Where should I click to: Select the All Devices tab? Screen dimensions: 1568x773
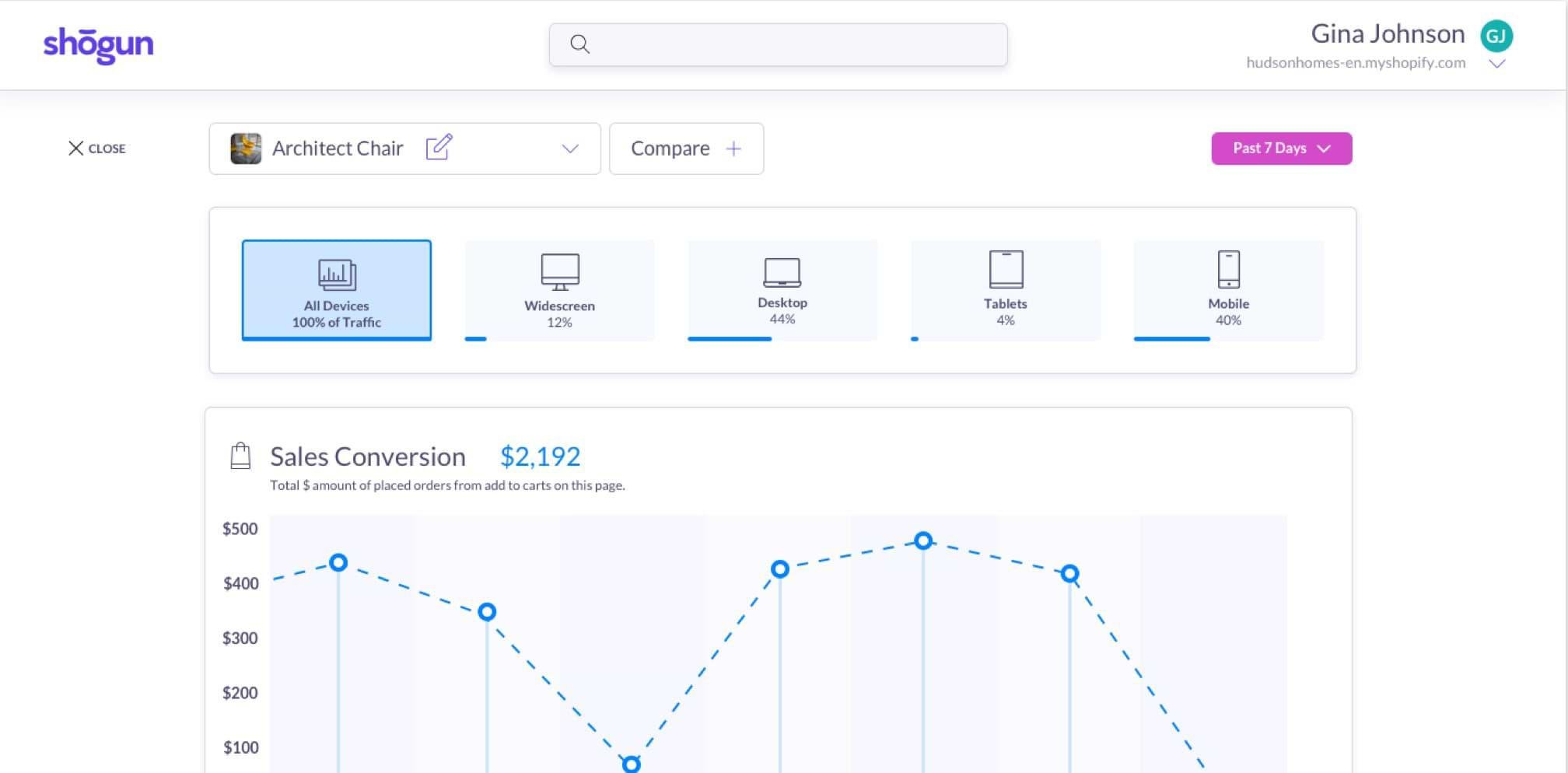pyautogui.click(x=337, y=290)
